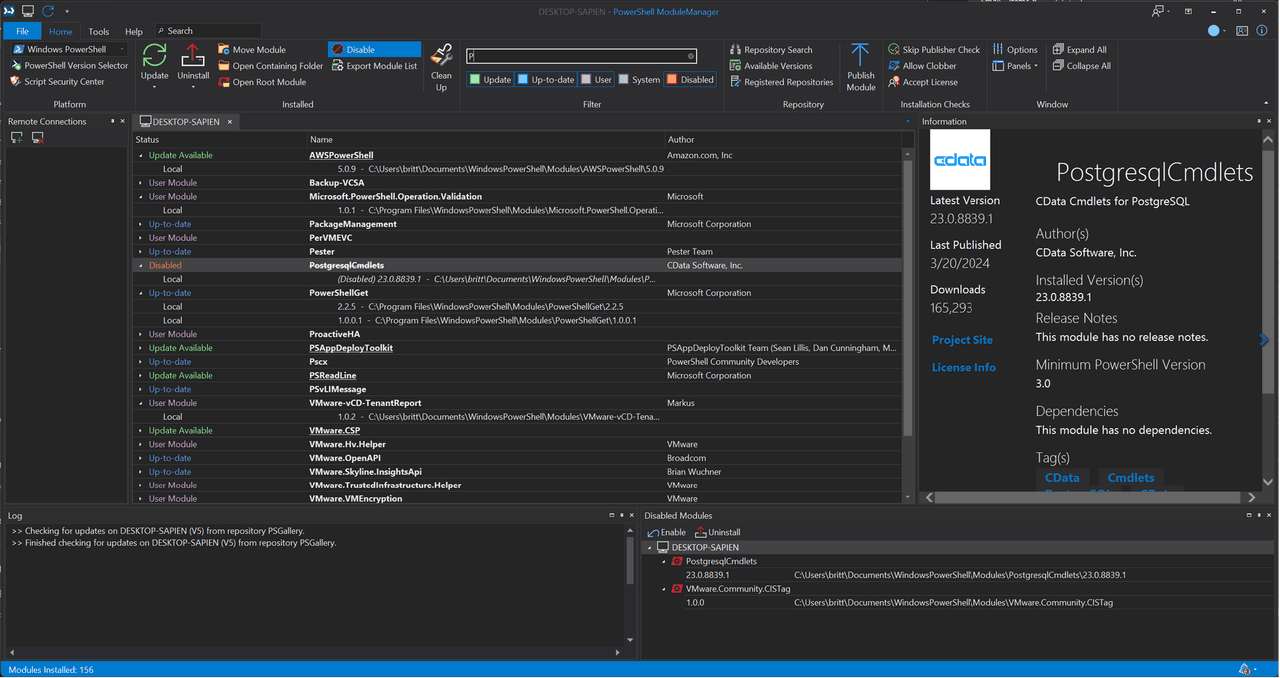This screenshot has height=678, width=1280.
Task: Open the feedback icon in title bar
Action: tap(1158, 11)
